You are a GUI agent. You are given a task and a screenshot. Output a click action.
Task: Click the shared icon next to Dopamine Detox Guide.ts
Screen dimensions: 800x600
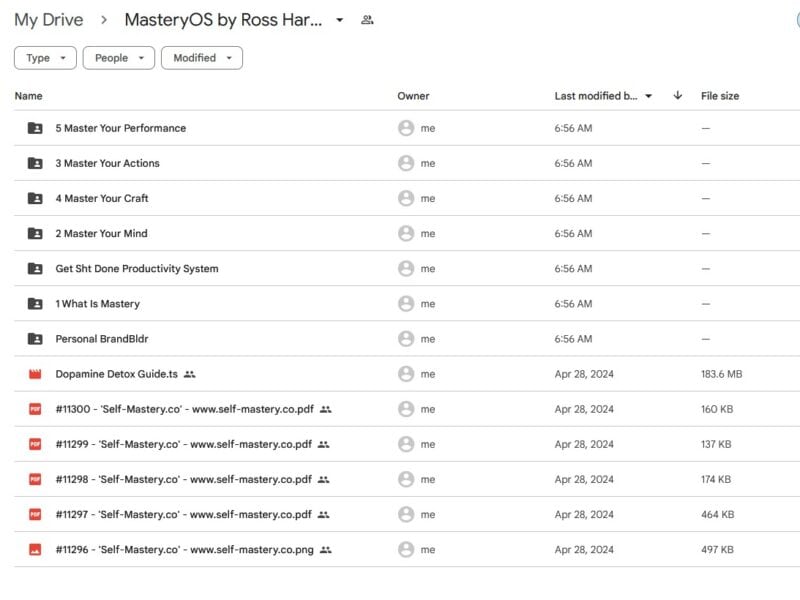pyautogui.click(x=190, y=374)
